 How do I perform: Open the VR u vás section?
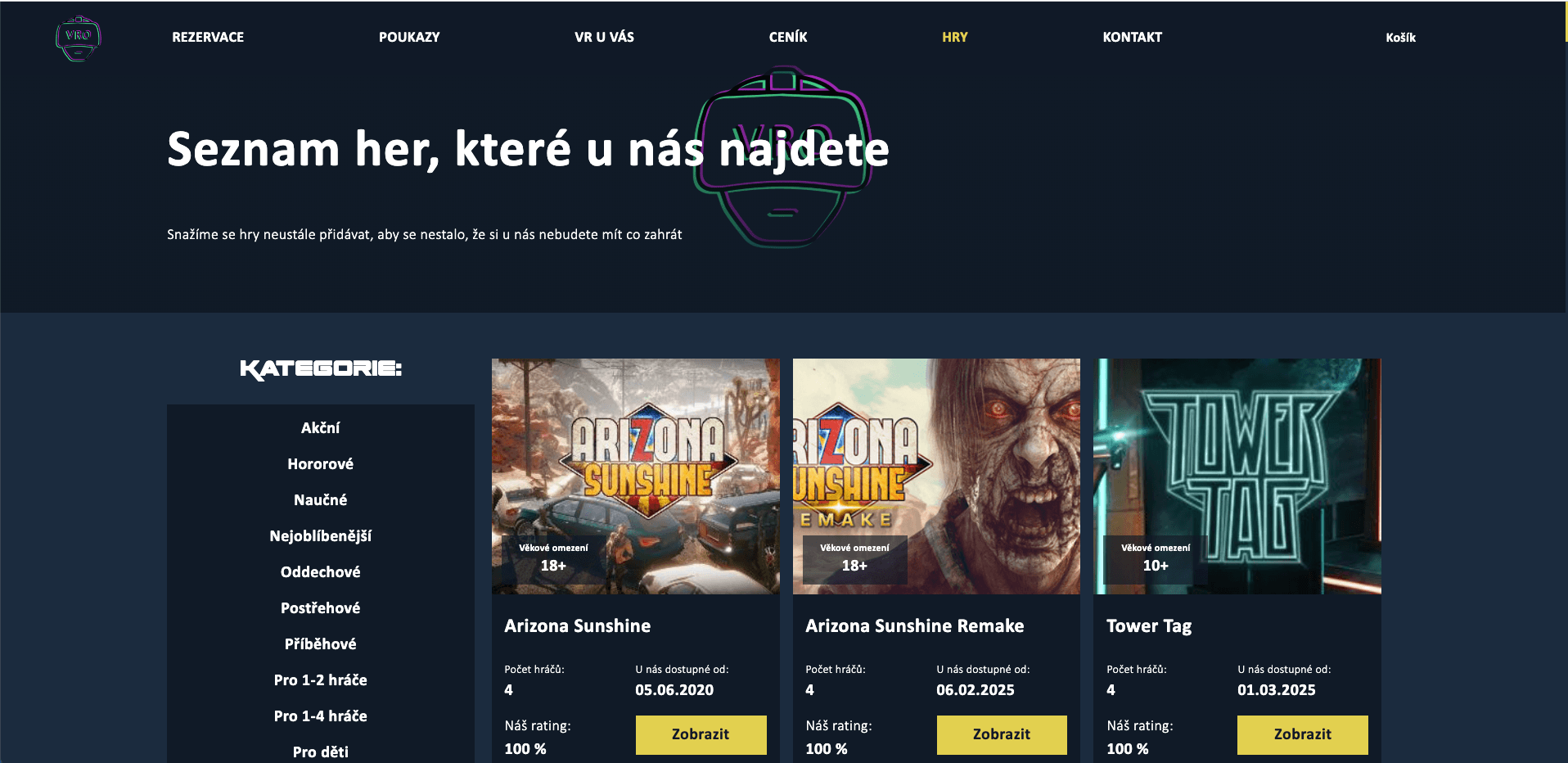(x=604, y=37)
